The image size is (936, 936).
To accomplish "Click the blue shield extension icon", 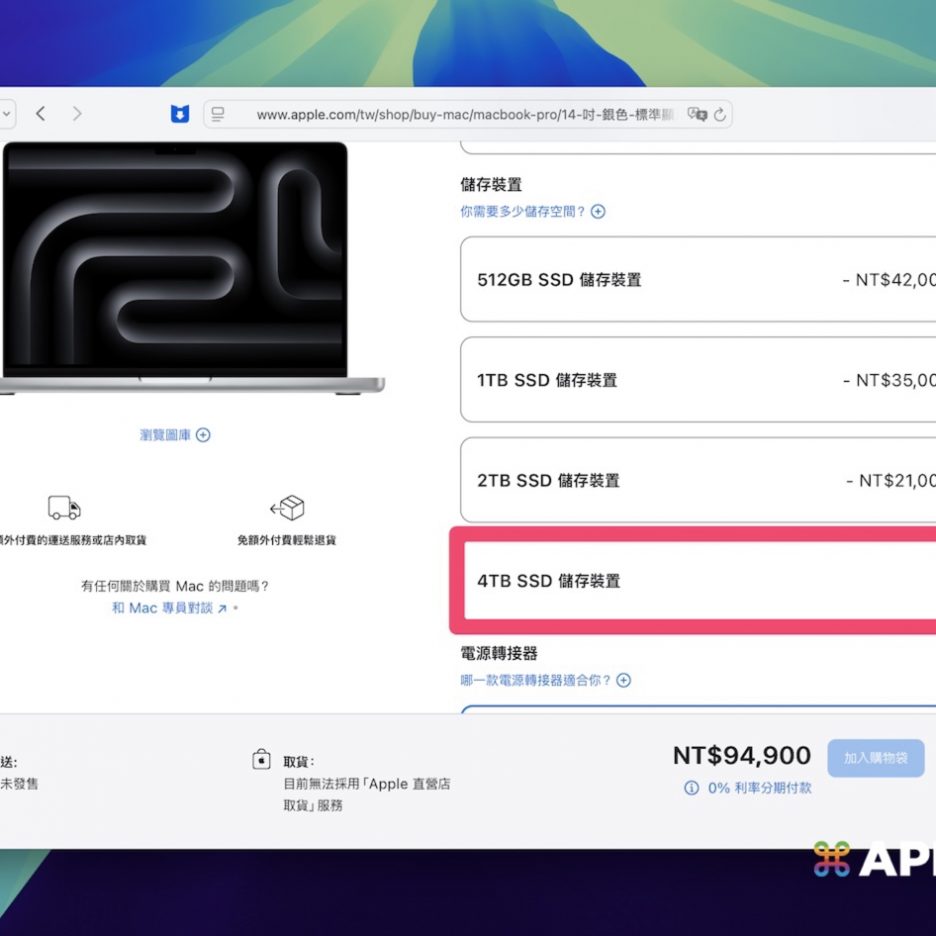I will pos(180,115).
